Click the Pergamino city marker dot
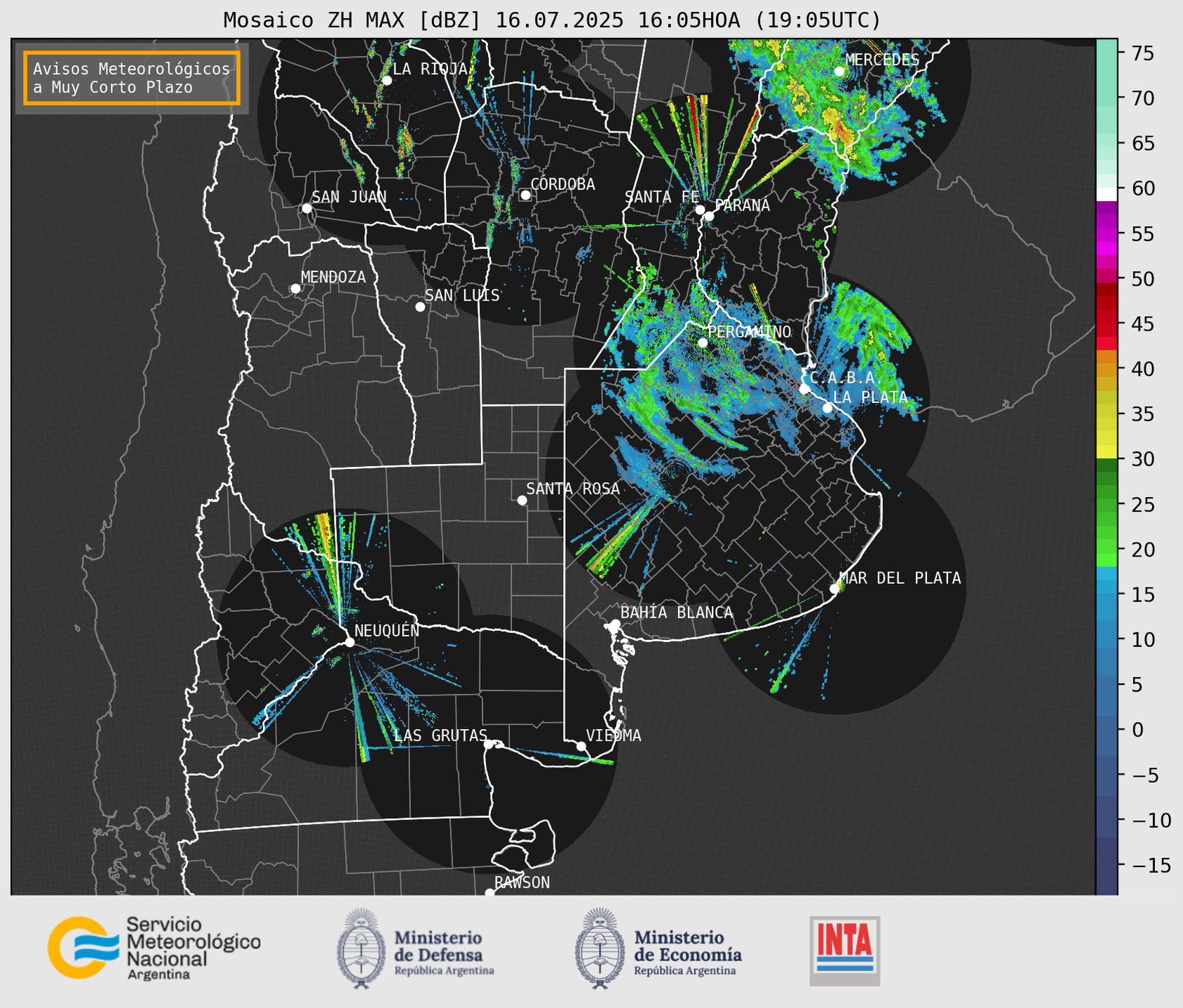Viewport: 1183px width, 1008px height. 703,343
